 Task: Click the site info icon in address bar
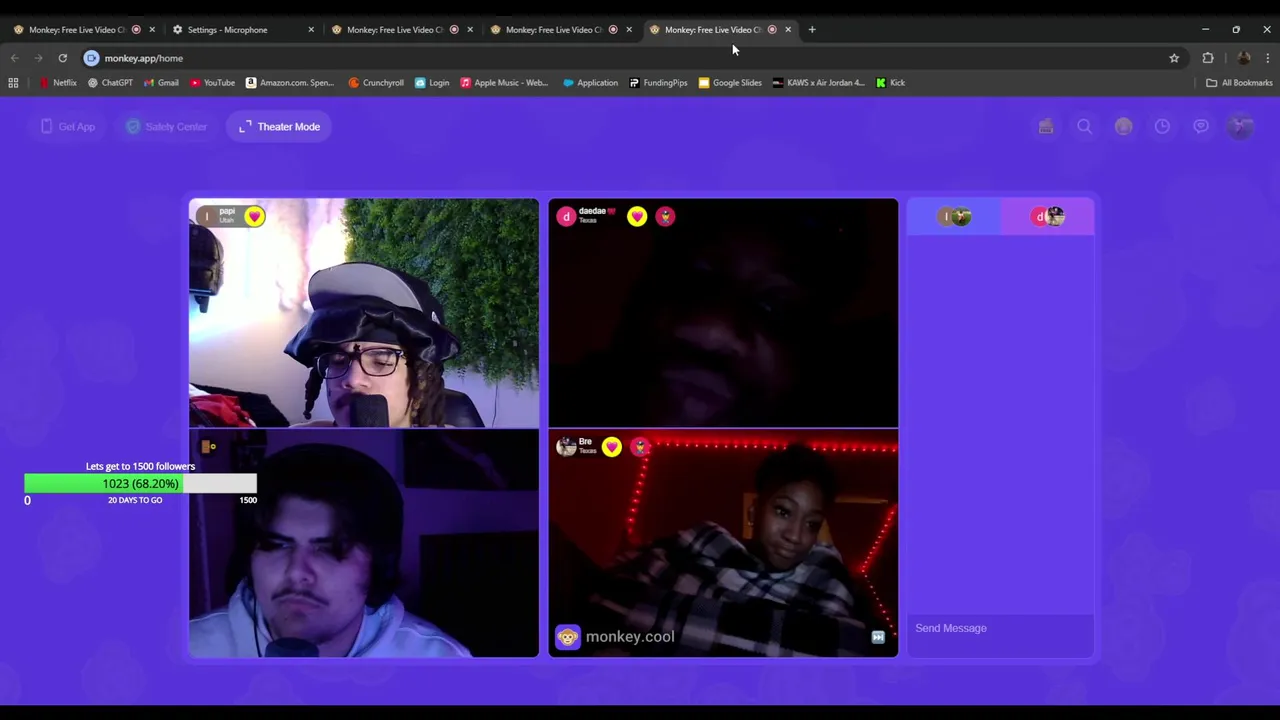tap(92, 58)
